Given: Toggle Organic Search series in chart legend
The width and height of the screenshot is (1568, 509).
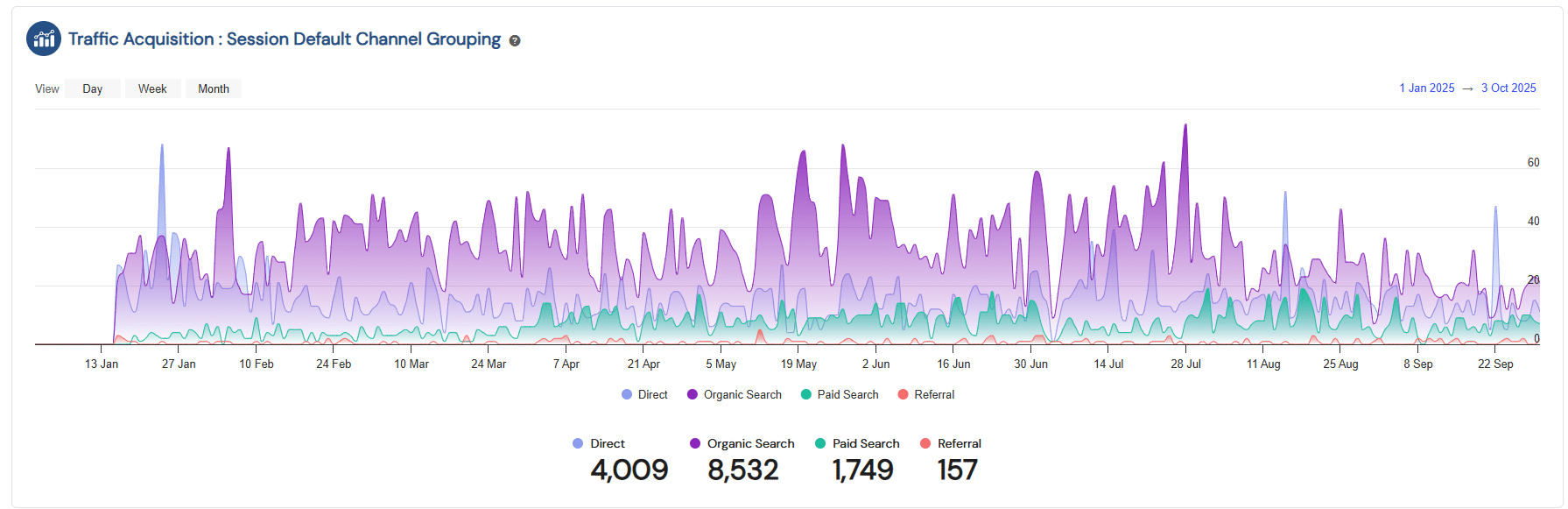Looking at the screenshot, I should pos(735,395).
